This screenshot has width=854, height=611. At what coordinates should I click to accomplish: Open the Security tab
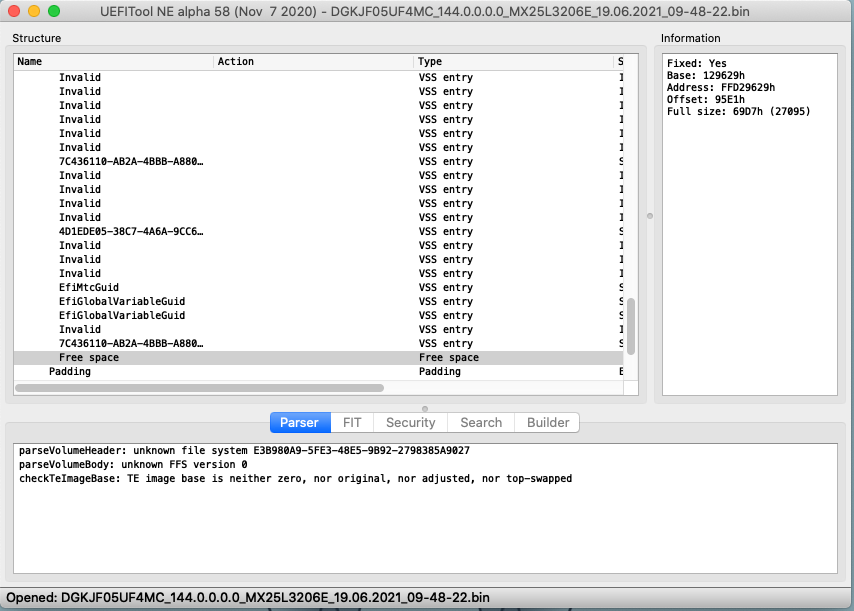[410, 423]
